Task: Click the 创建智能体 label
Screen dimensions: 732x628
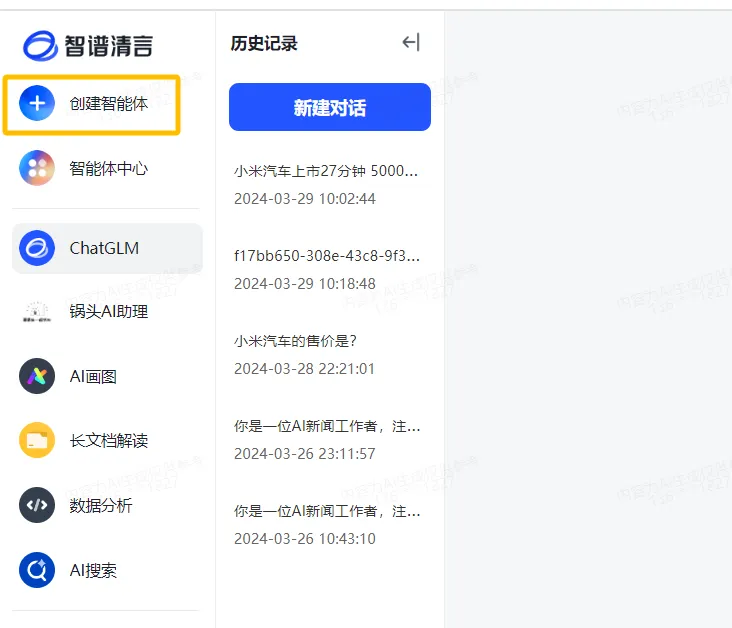Action: 109,103
